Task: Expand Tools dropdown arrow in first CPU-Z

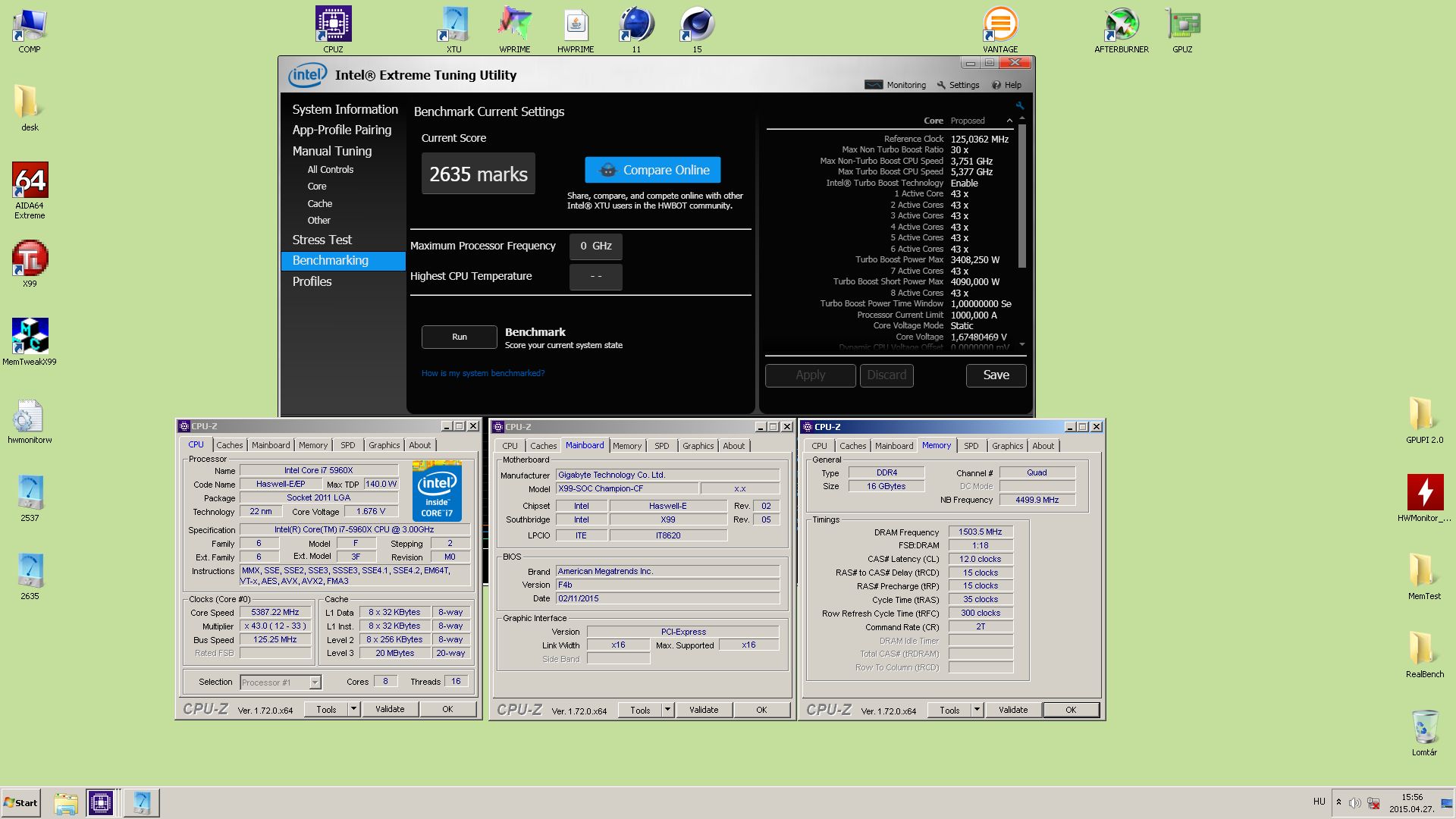Action: (353, 709)
